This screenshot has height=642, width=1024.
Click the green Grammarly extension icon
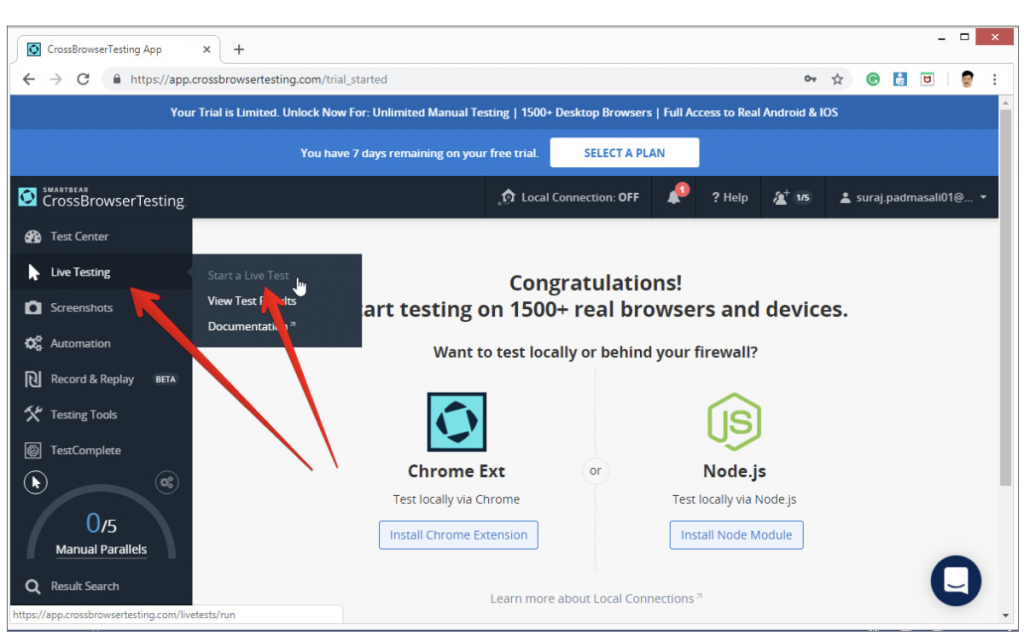[x=872, y=79]
